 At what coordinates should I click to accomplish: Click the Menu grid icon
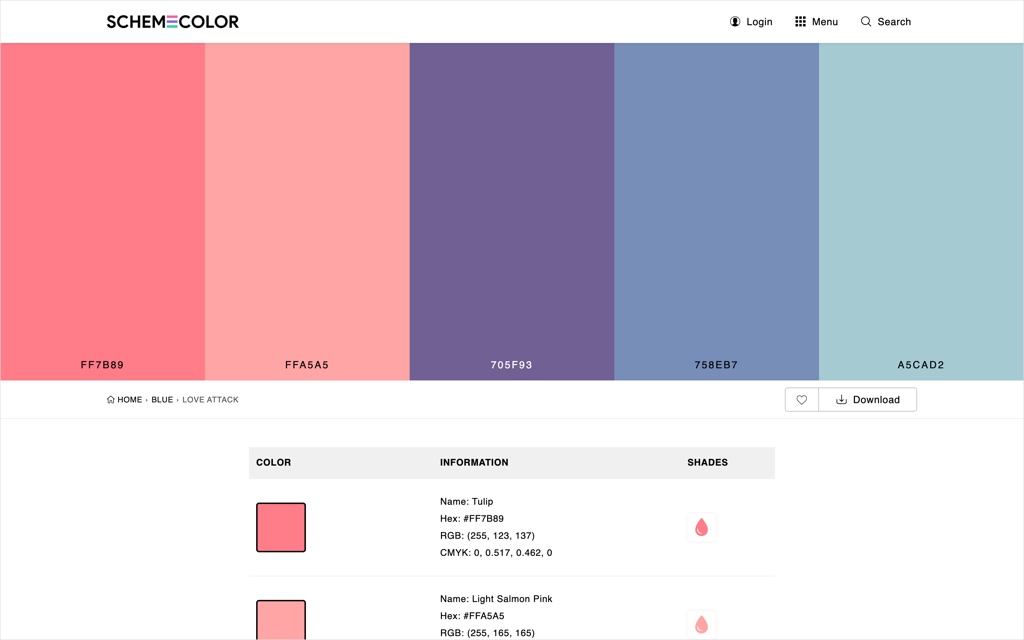(x=800, y=22)
